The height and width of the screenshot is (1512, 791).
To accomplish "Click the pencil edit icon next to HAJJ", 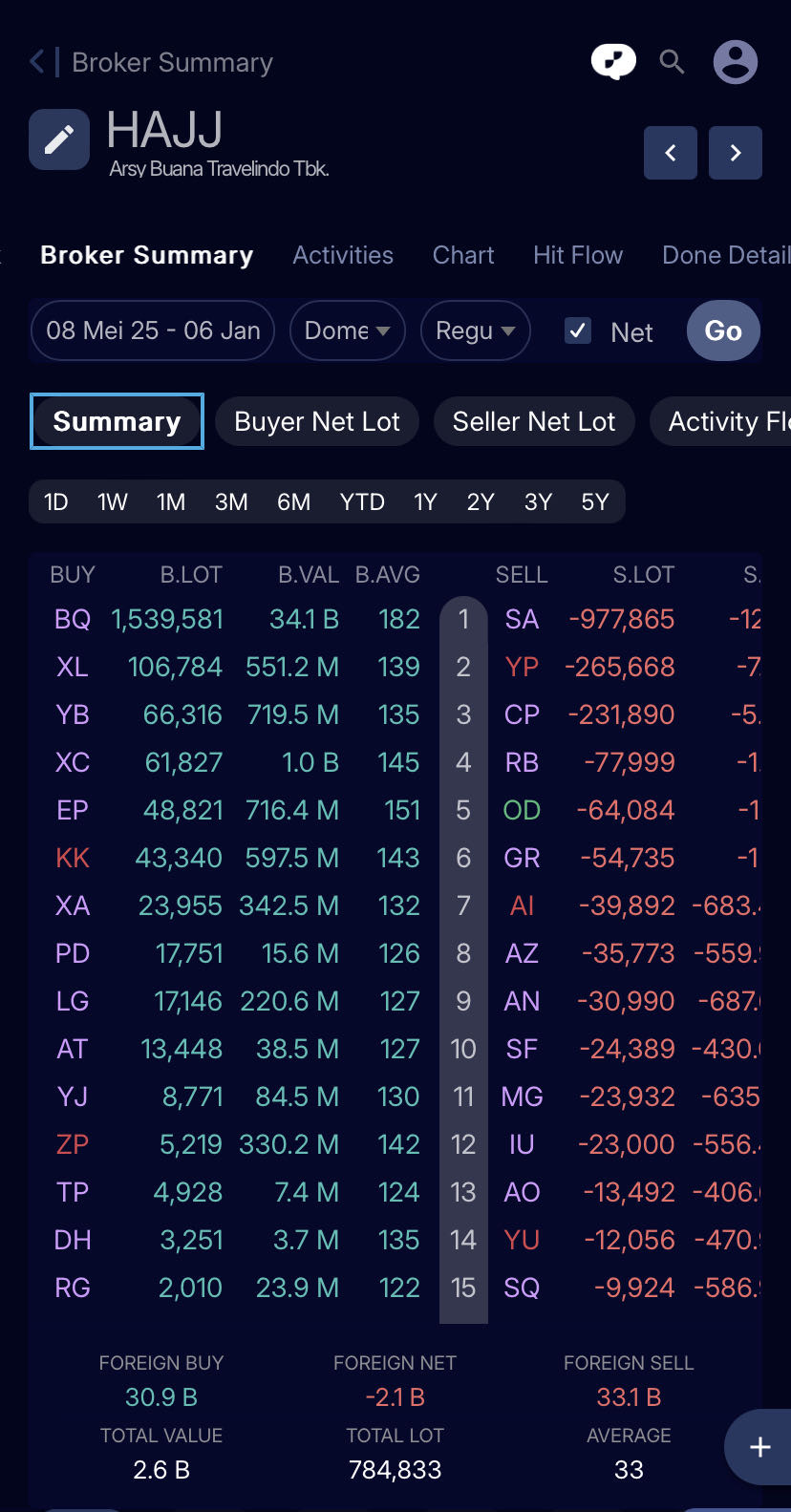I will tap(59, 139).
